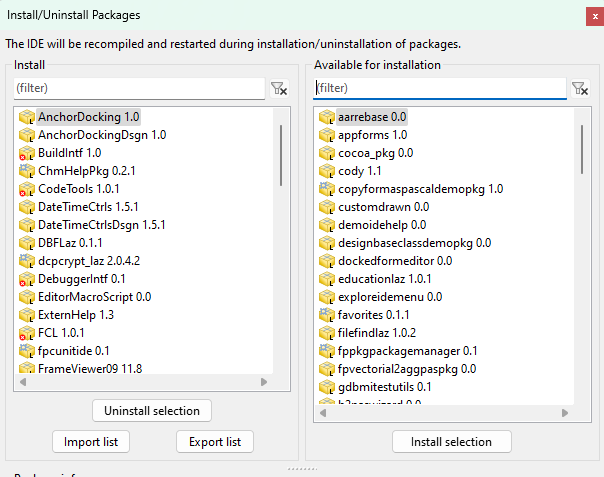
Task: Focus the Install filter text field
Action: coord(140,89)
